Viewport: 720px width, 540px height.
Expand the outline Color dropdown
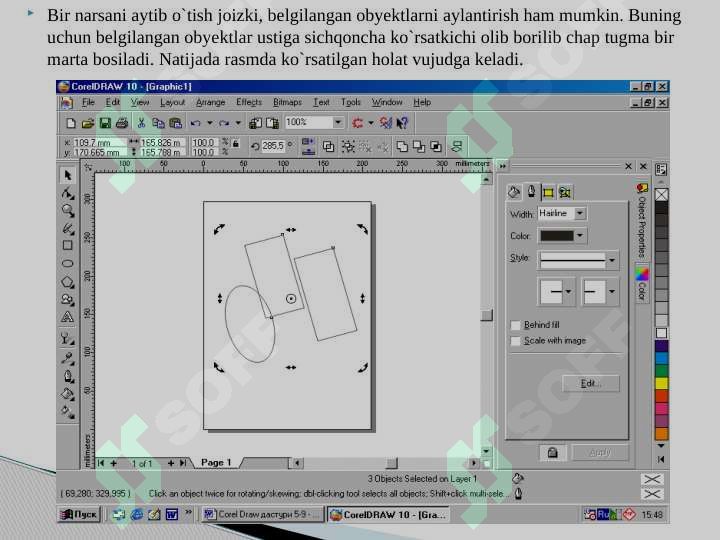(580, 236)
